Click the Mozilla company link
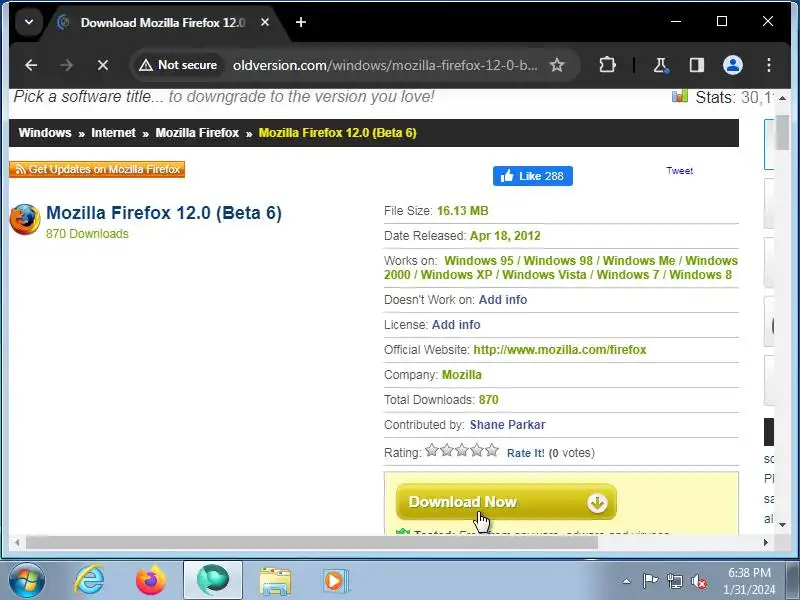 (x=461, y=374)
